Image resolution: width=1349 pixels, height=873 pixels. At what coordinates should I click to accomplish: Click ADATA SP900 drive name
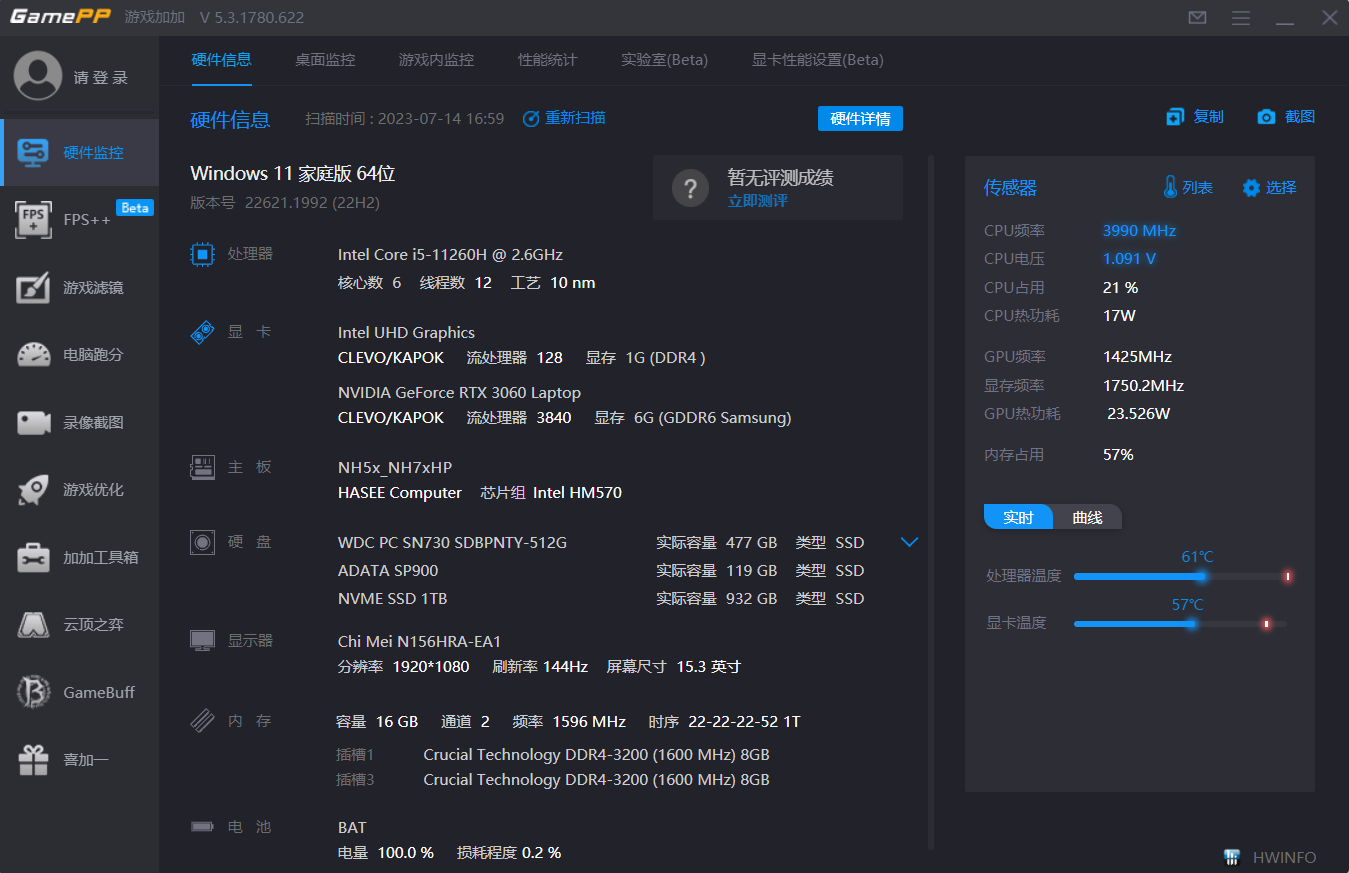(x=388, y=570)
